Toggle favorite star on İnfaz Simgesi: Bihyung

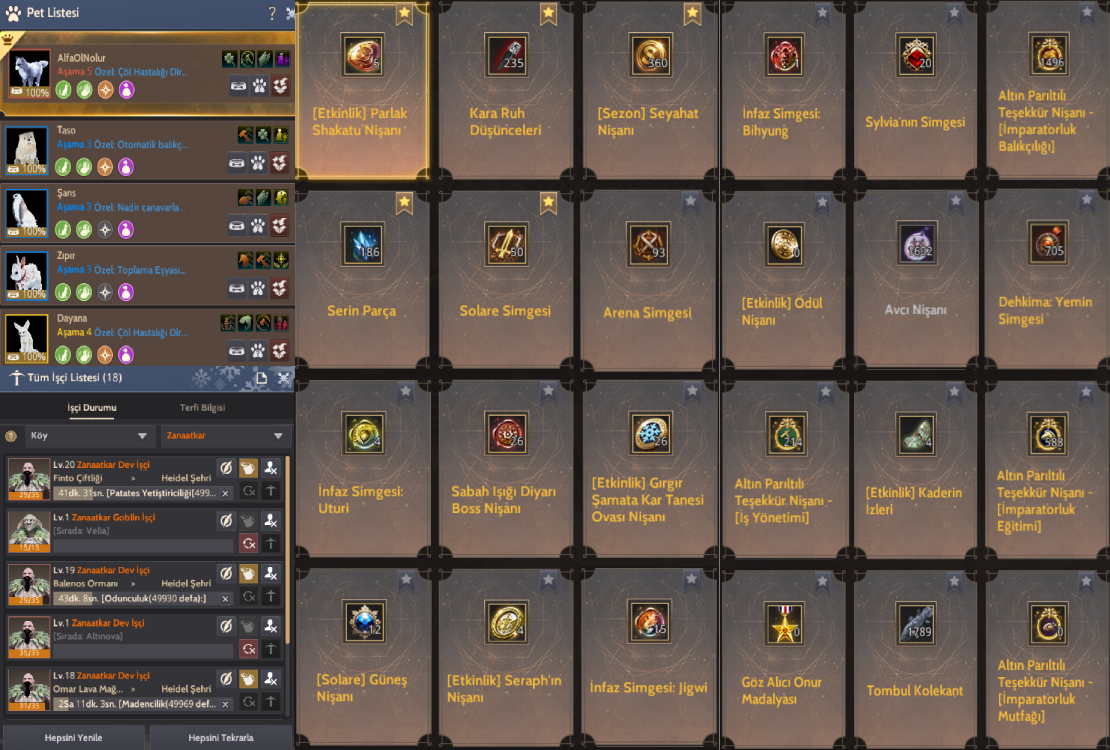(822, 12)
